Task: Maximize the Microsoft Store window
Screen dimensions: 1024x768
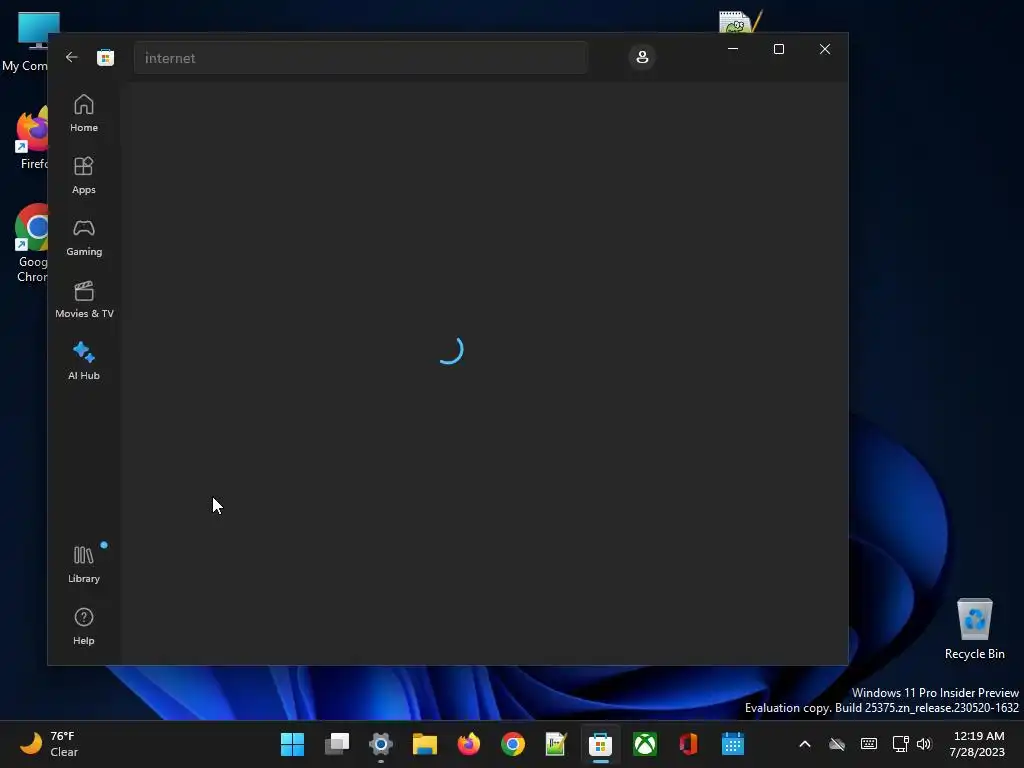Action: 778,49
